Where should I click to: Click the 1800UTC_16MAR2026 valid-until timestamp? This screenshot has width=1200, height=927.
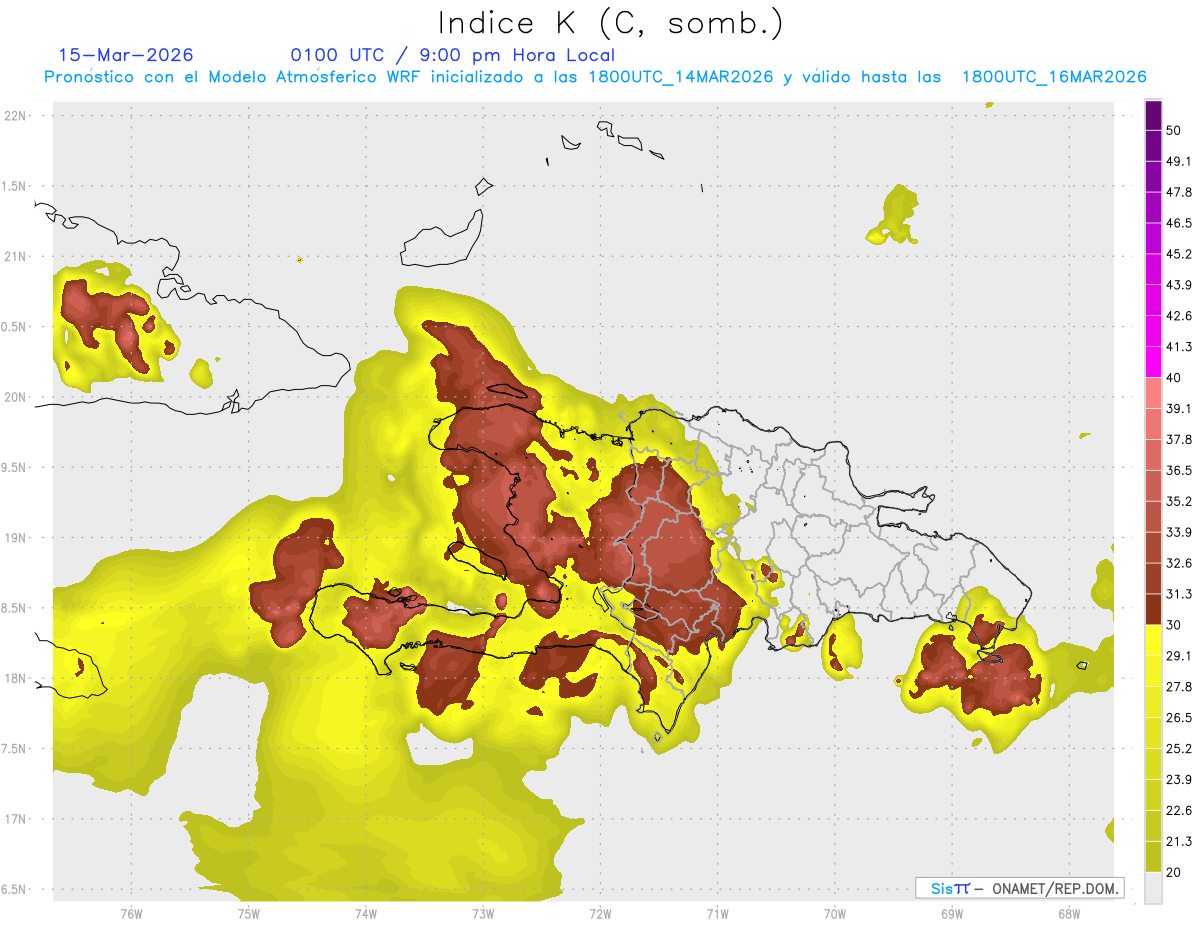pyautogui.click(x=1053, y=77)
